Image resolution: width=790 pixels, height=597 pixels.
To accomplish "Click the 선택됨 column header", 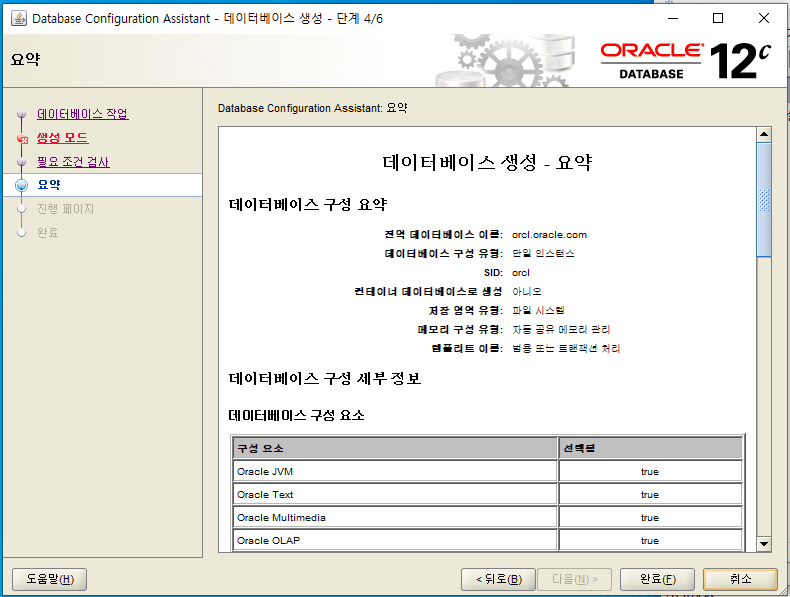I will [x=650, y=448].
